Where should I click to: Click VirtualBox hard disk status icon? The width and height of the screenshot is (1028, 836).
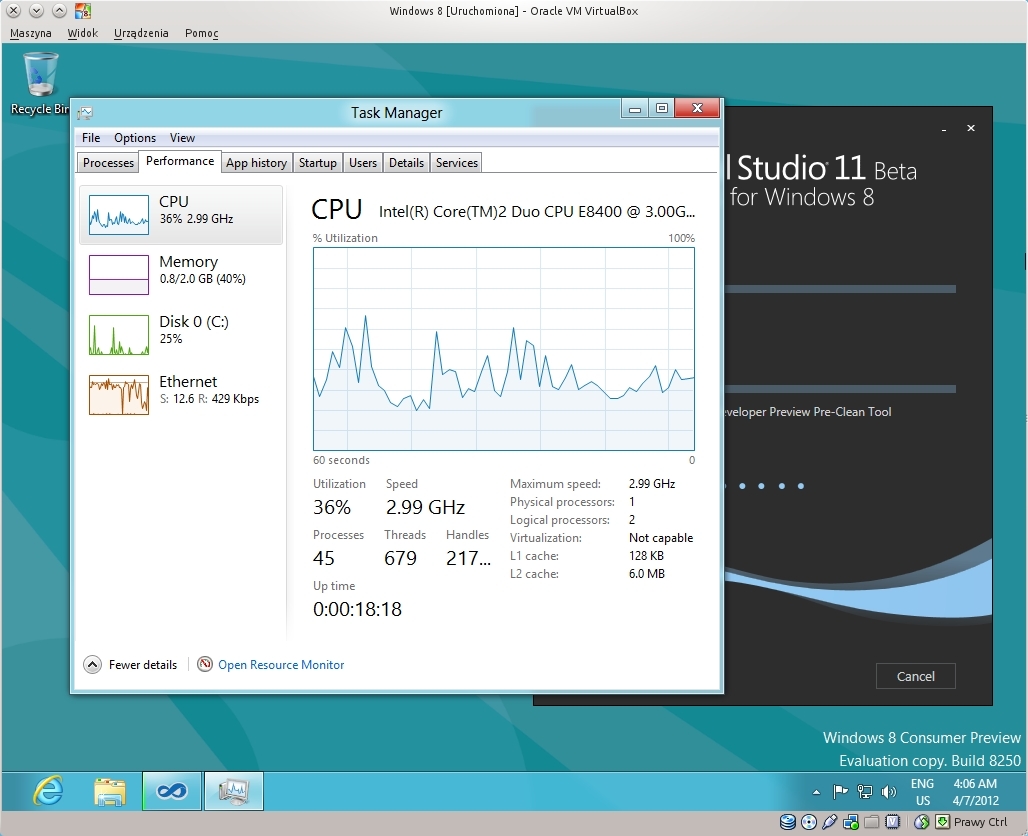[788, 822]
